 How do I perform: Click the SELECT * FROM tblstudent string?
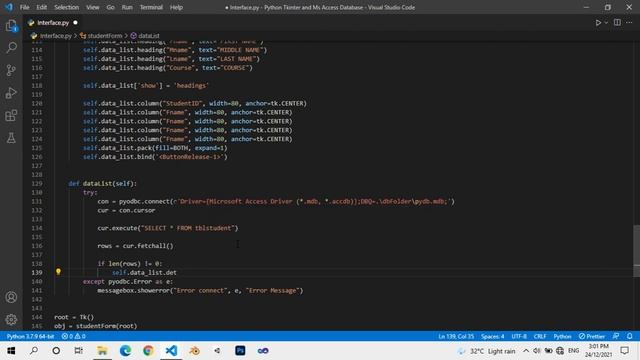click(x=188, y=228)
